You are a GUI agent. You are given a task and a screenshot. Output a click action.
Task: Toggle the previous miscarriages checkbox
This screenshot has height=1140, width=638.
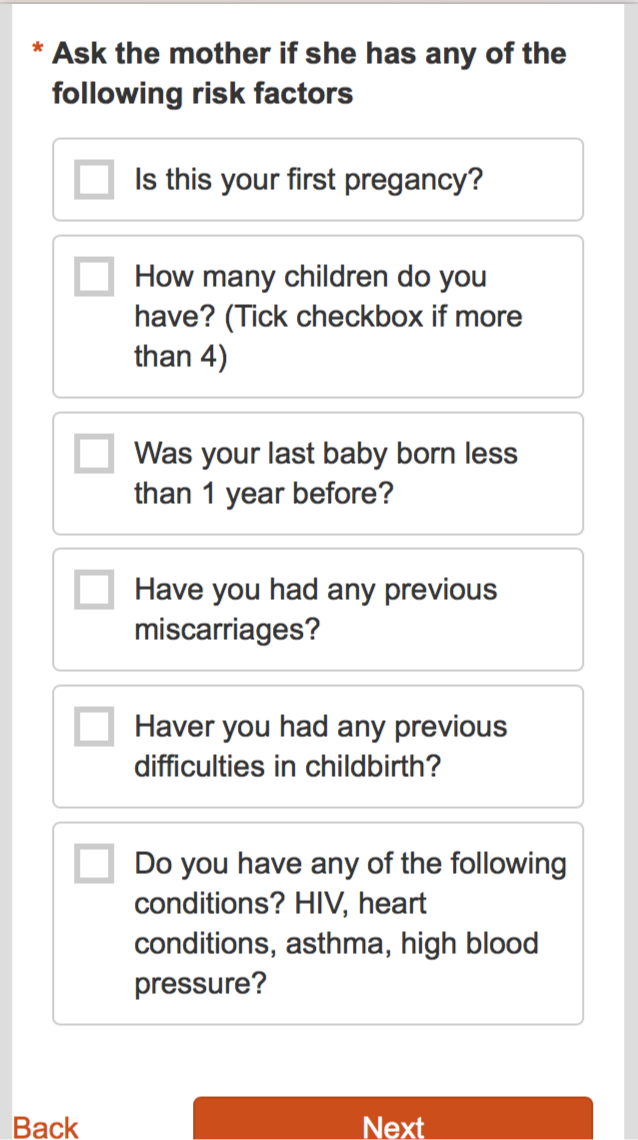[x=94, y=590]
